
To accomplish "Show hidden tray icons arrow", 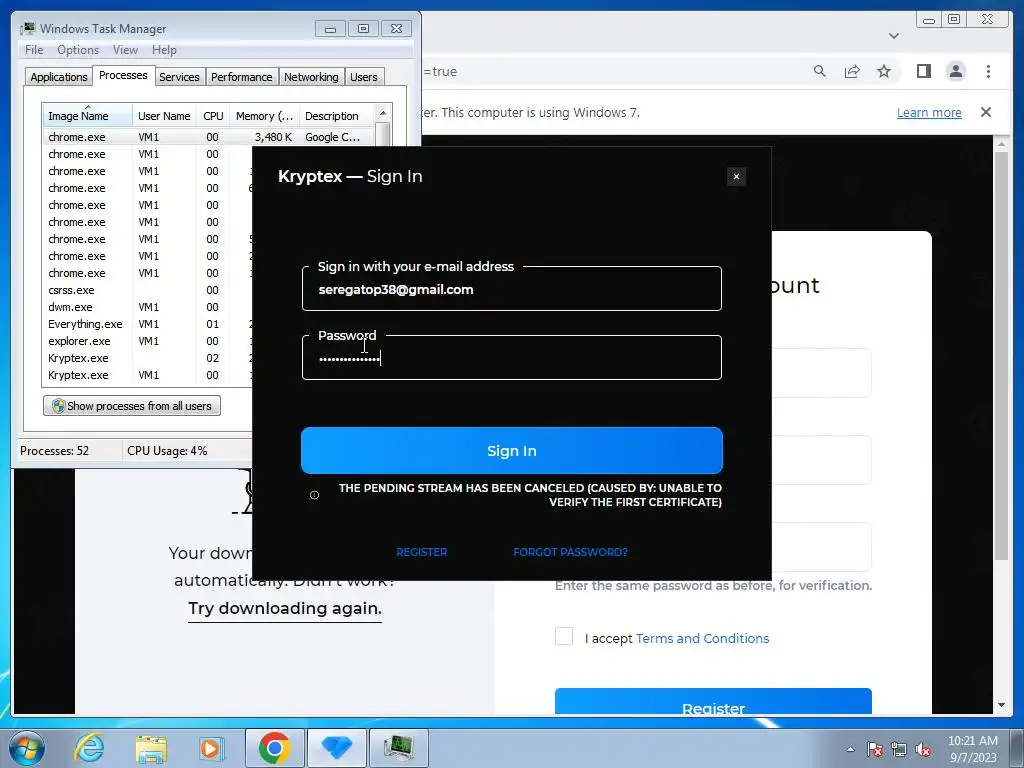I will (850, 749).
